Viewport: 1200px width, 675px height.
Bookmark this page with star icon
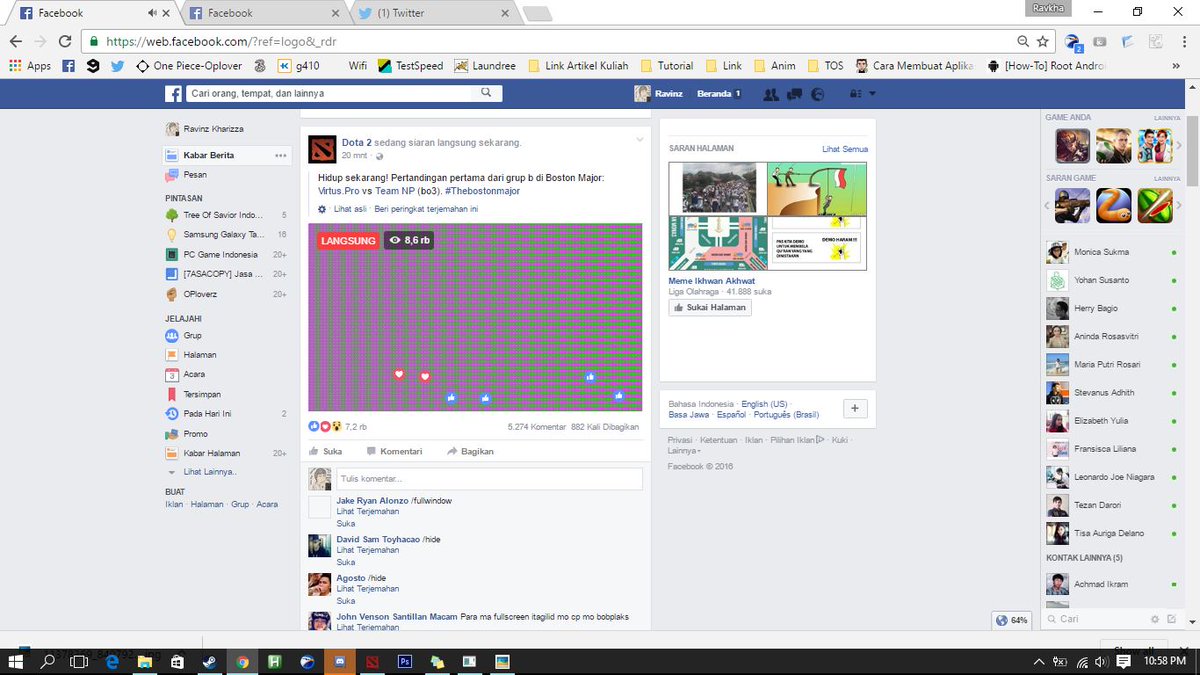[1043, 42]
